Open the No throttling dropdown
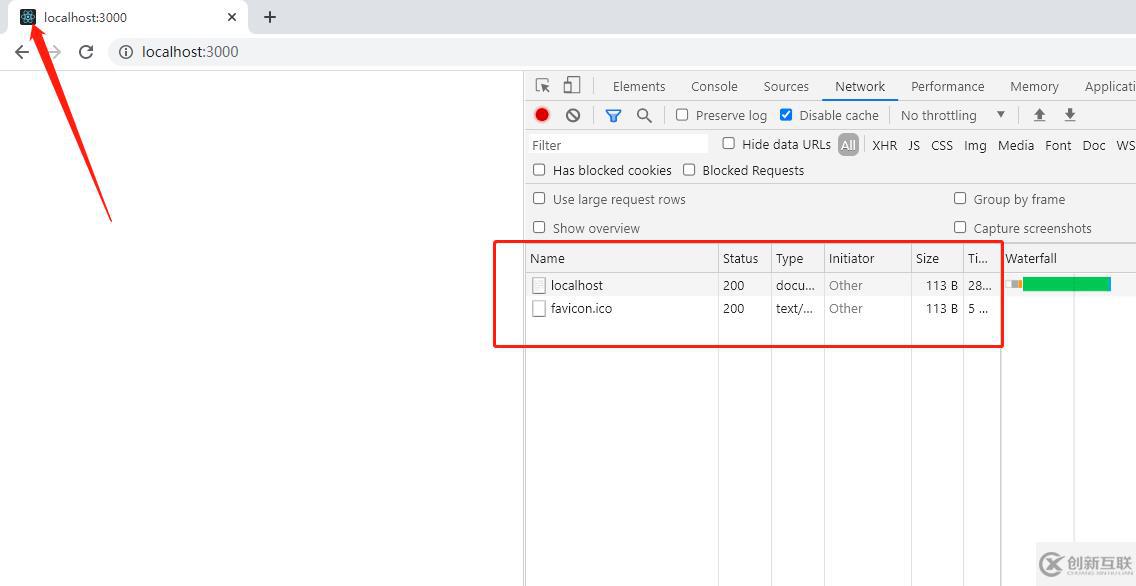This screenshot has height=586, width=1136. tap(953, 115)
